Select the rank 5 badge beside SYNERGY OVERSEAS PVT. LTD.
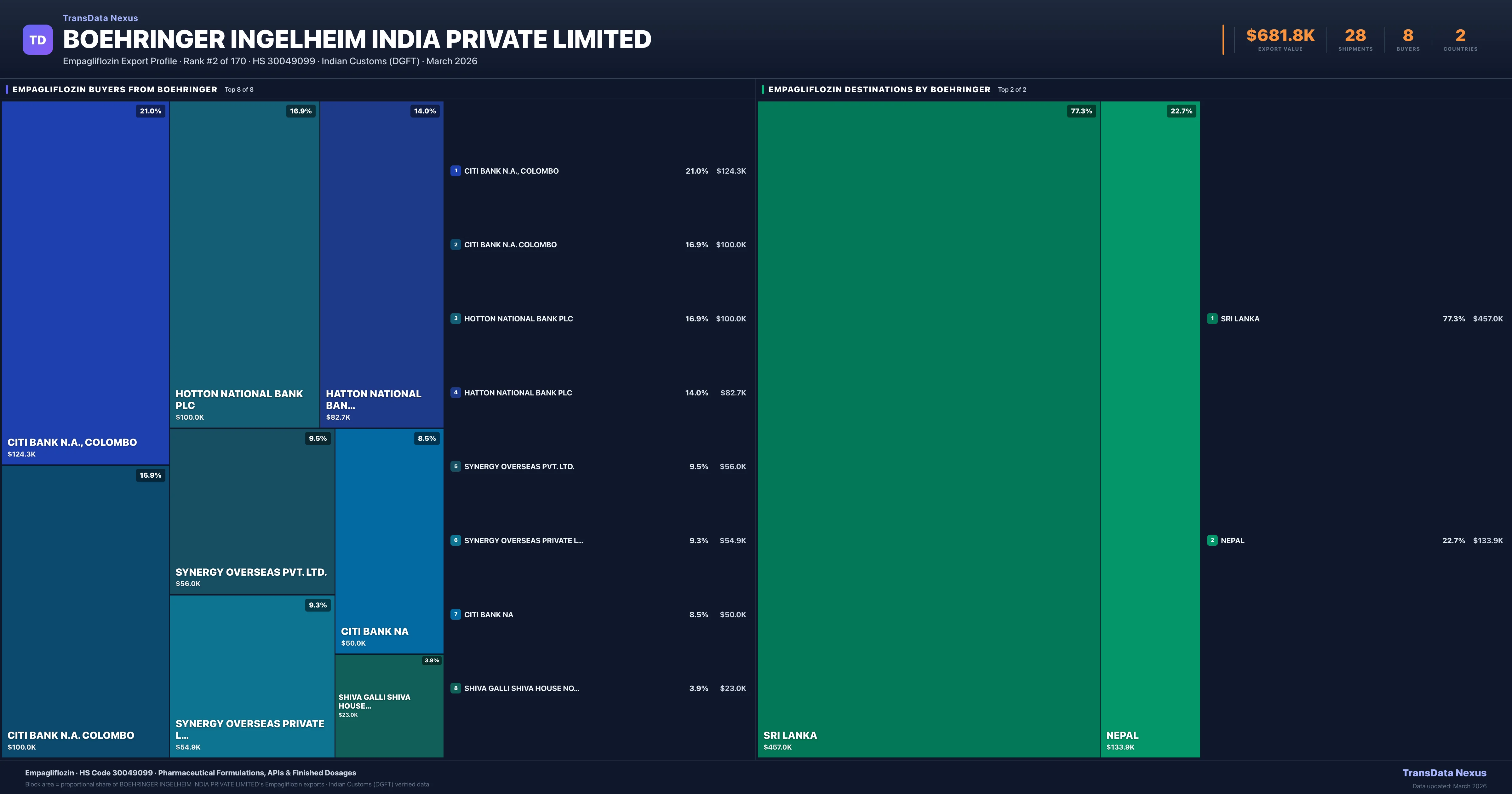This screenshot has height=794, width=1512. point(456,466)
